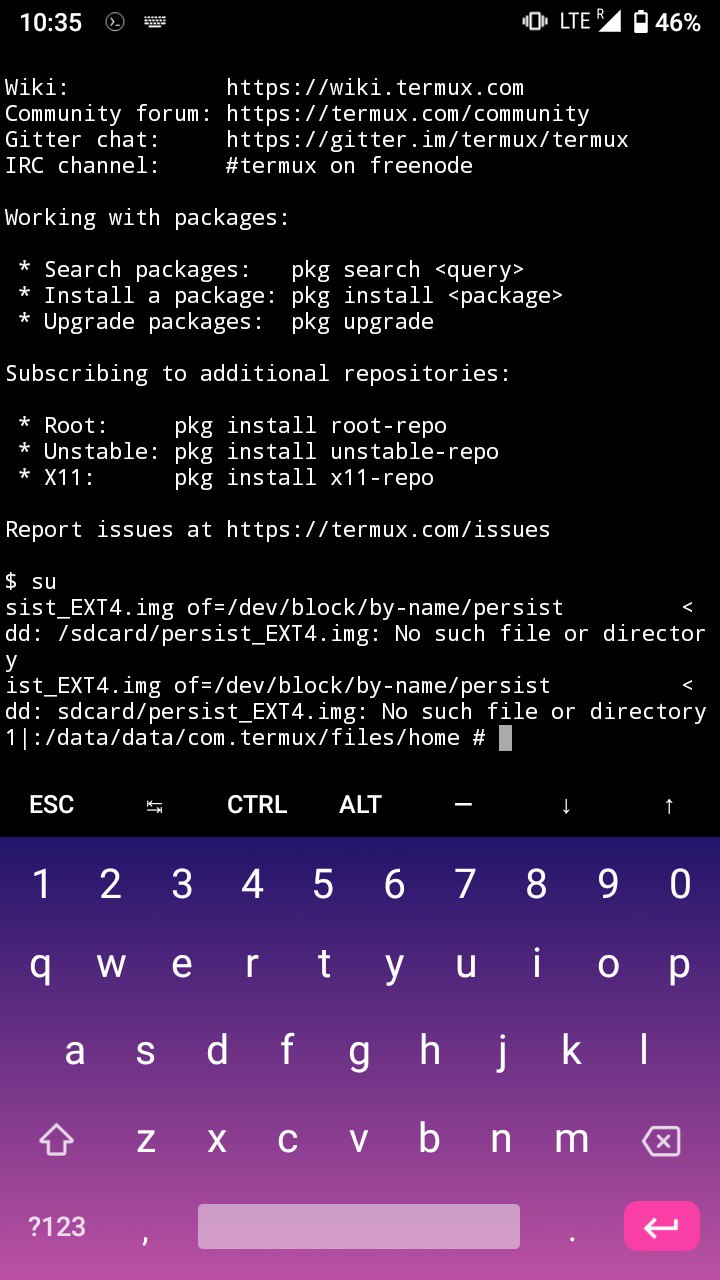Toggle the CTRL modifier key
The width and height of the screenshot is (720, 1280).
(x=257, y=805)
